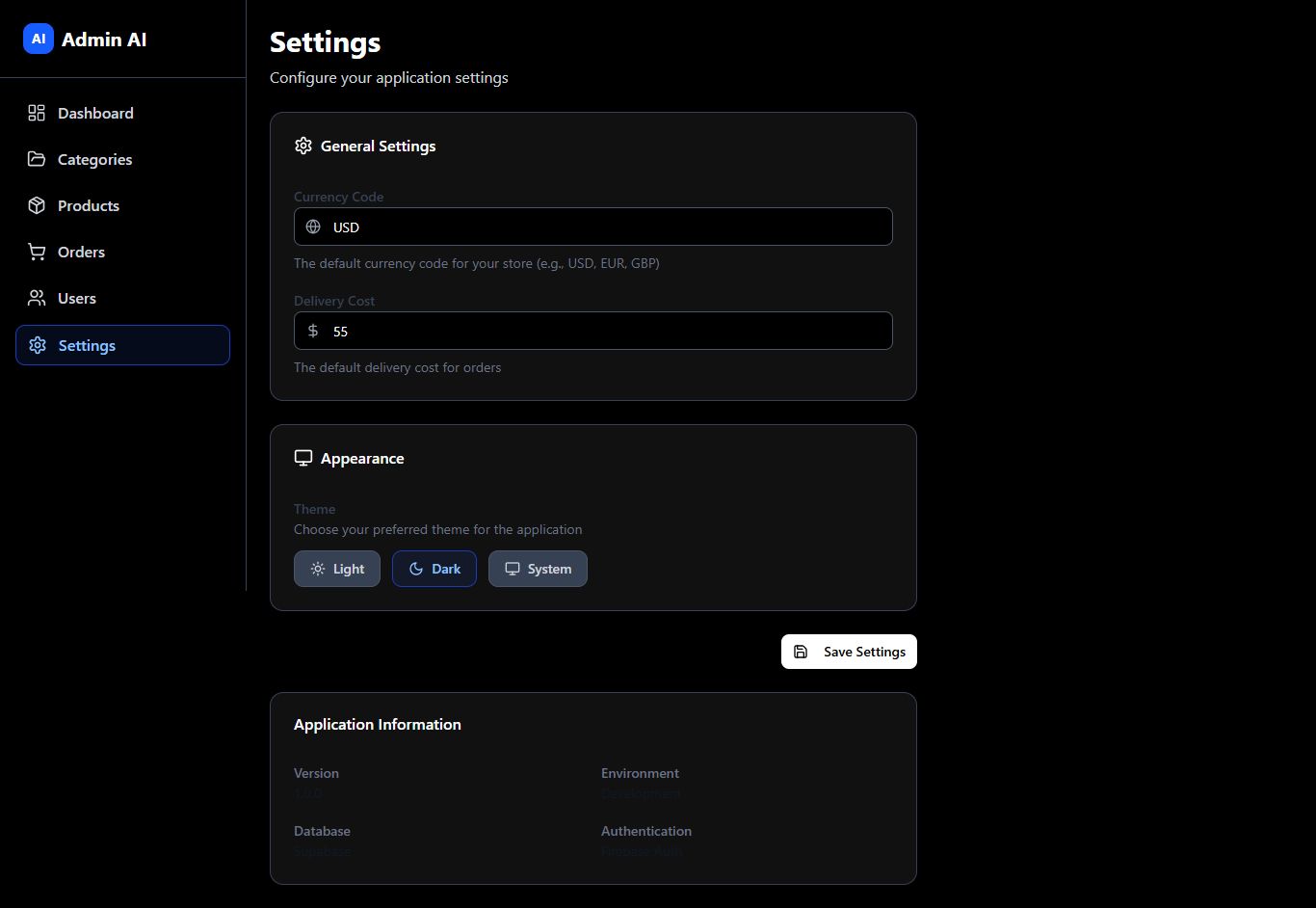
Task: Click the globe icon in Currency Code field
Action: click(x=313, y=227)
